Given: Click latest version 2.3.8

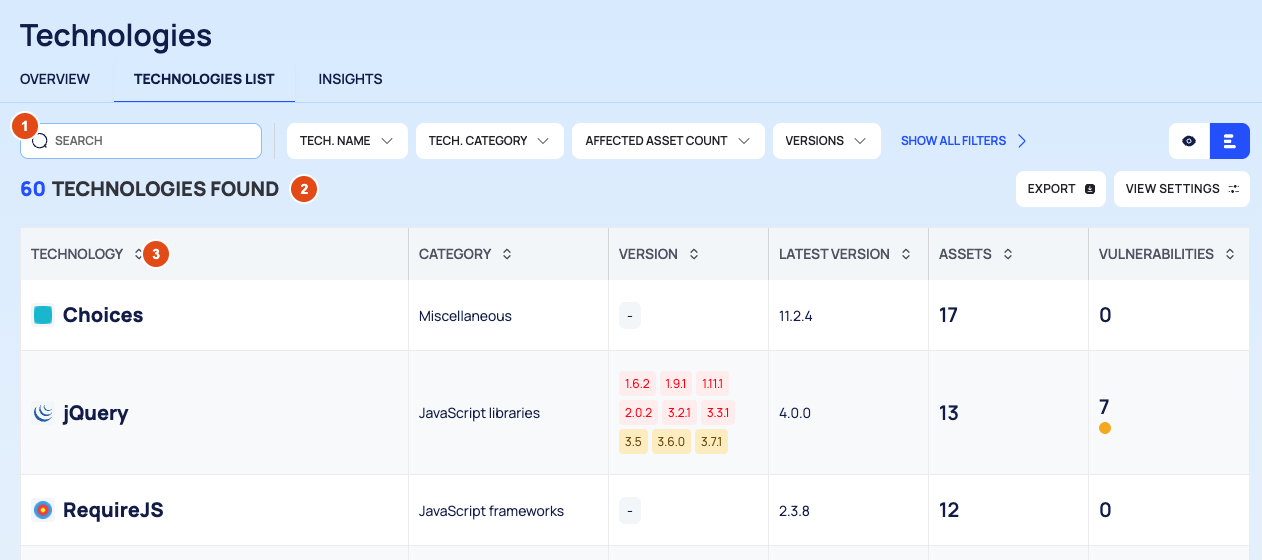Looking at the screenshot, I should point(794,511).
